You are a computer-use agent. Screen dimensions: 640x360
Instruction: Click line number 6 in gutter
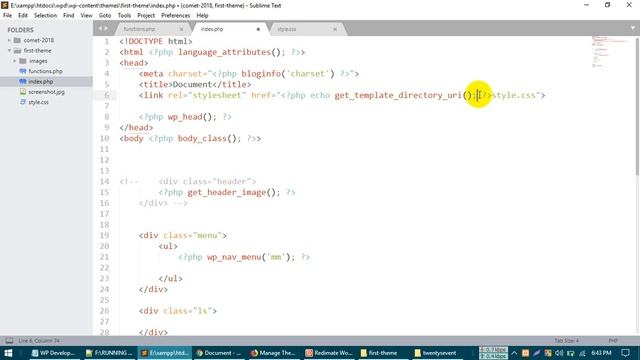107,95
